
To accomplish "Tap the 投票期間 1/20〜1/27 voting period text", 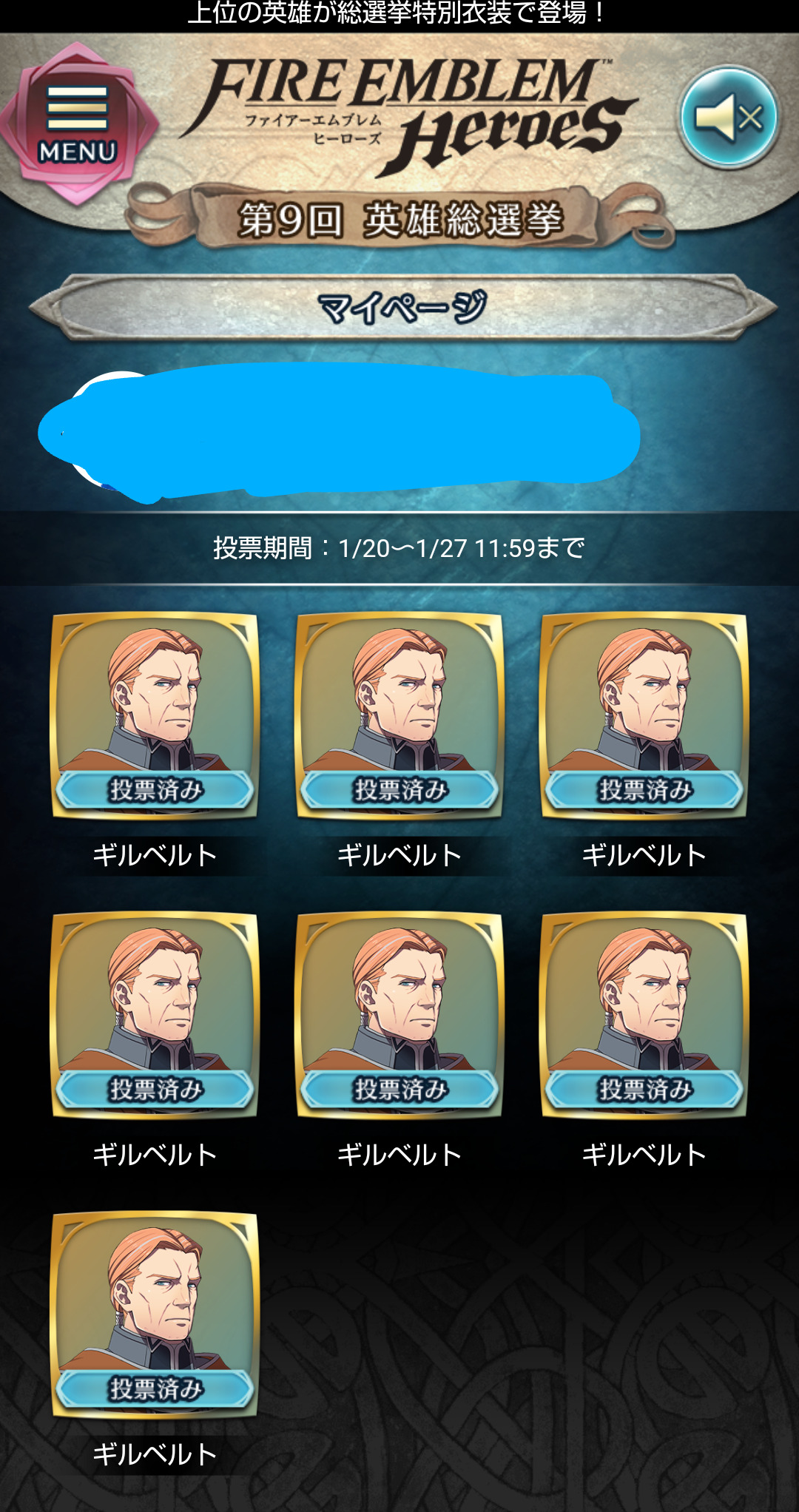I will (x=399, y=548).
